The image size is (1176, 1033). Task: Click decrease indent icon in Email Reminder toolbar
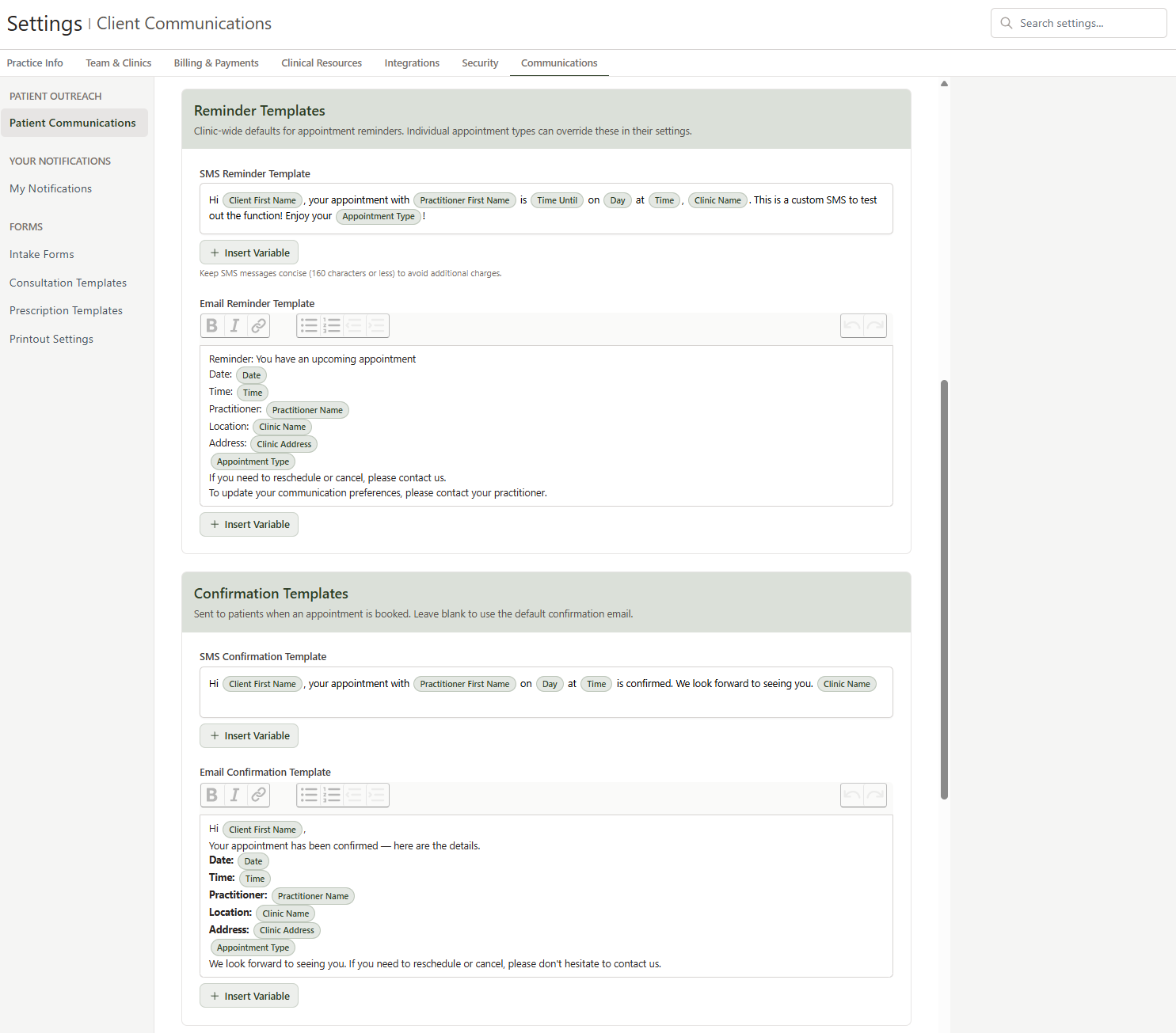tap(354, 325)
